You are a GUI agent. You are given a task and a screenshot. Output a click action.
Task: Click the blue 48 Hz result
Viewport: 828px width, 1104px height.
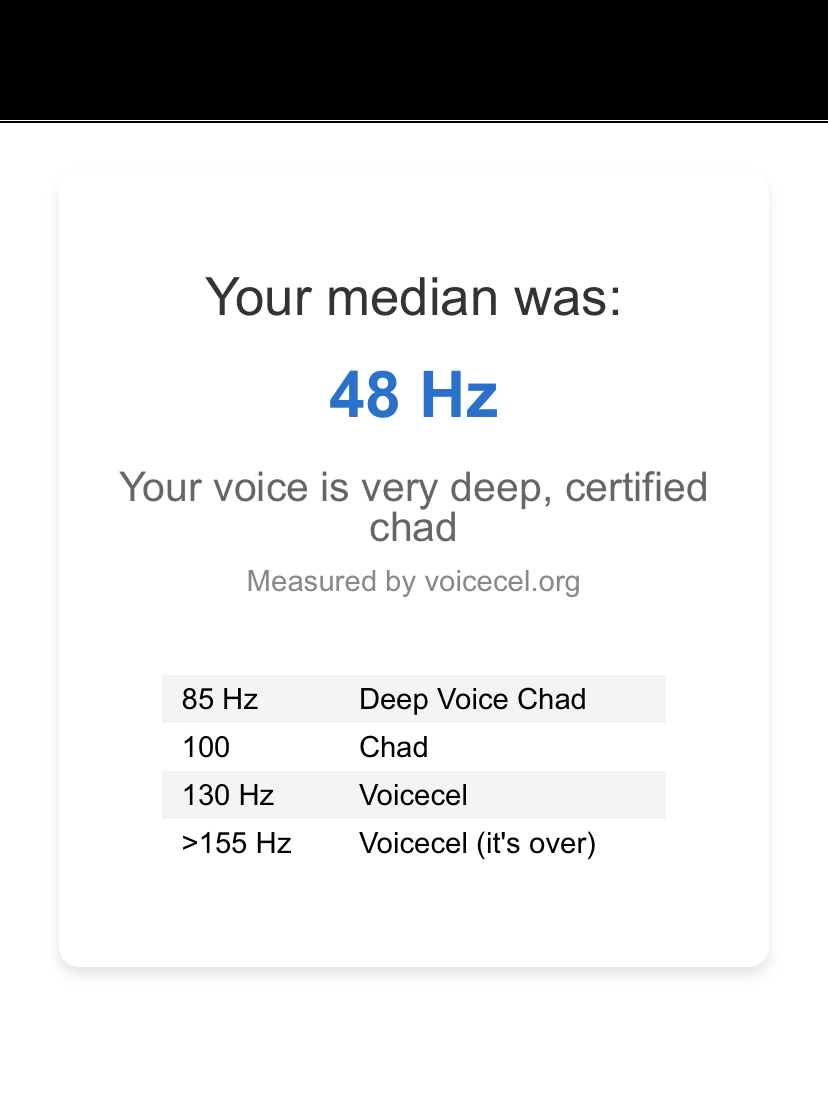tap(413, 394)
